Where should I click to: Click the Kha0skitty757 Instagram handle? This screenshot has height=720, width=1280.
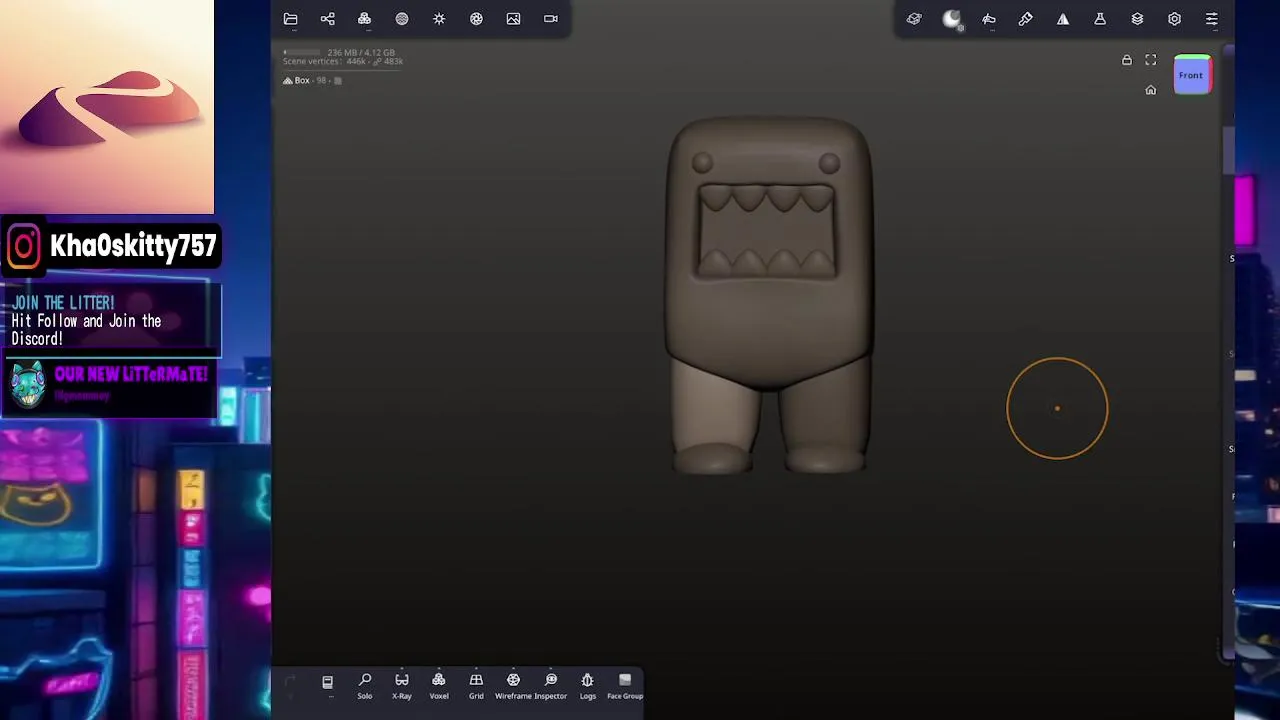pos(133,246)
